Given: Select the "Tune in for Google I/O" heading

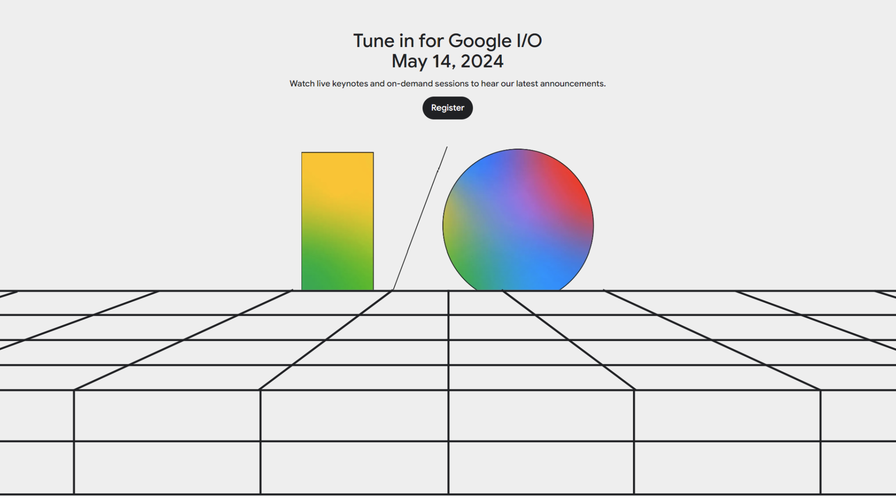Looking at the screenshot, I should point(447,41).
